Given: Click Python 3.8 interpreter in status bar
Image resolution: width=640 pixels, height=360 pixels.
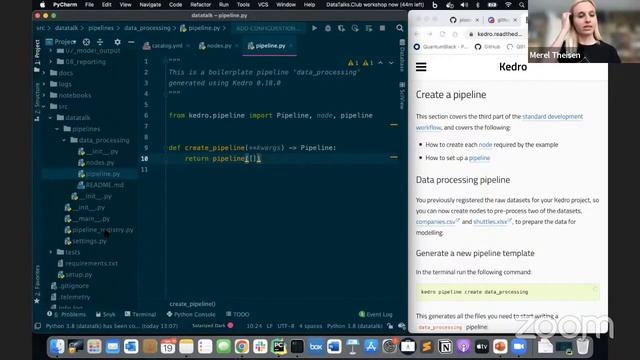Looking at the screenshot, I should tap(355, 326).
